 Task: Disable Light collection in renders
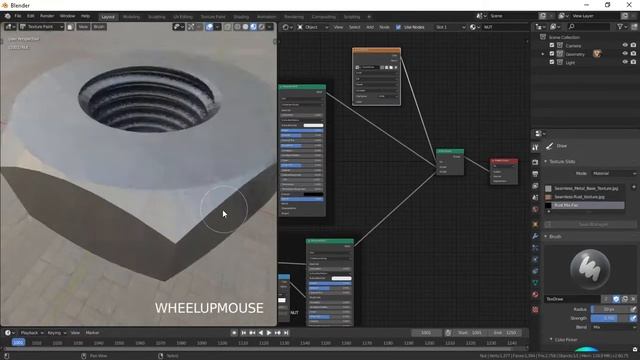(633, 62)
